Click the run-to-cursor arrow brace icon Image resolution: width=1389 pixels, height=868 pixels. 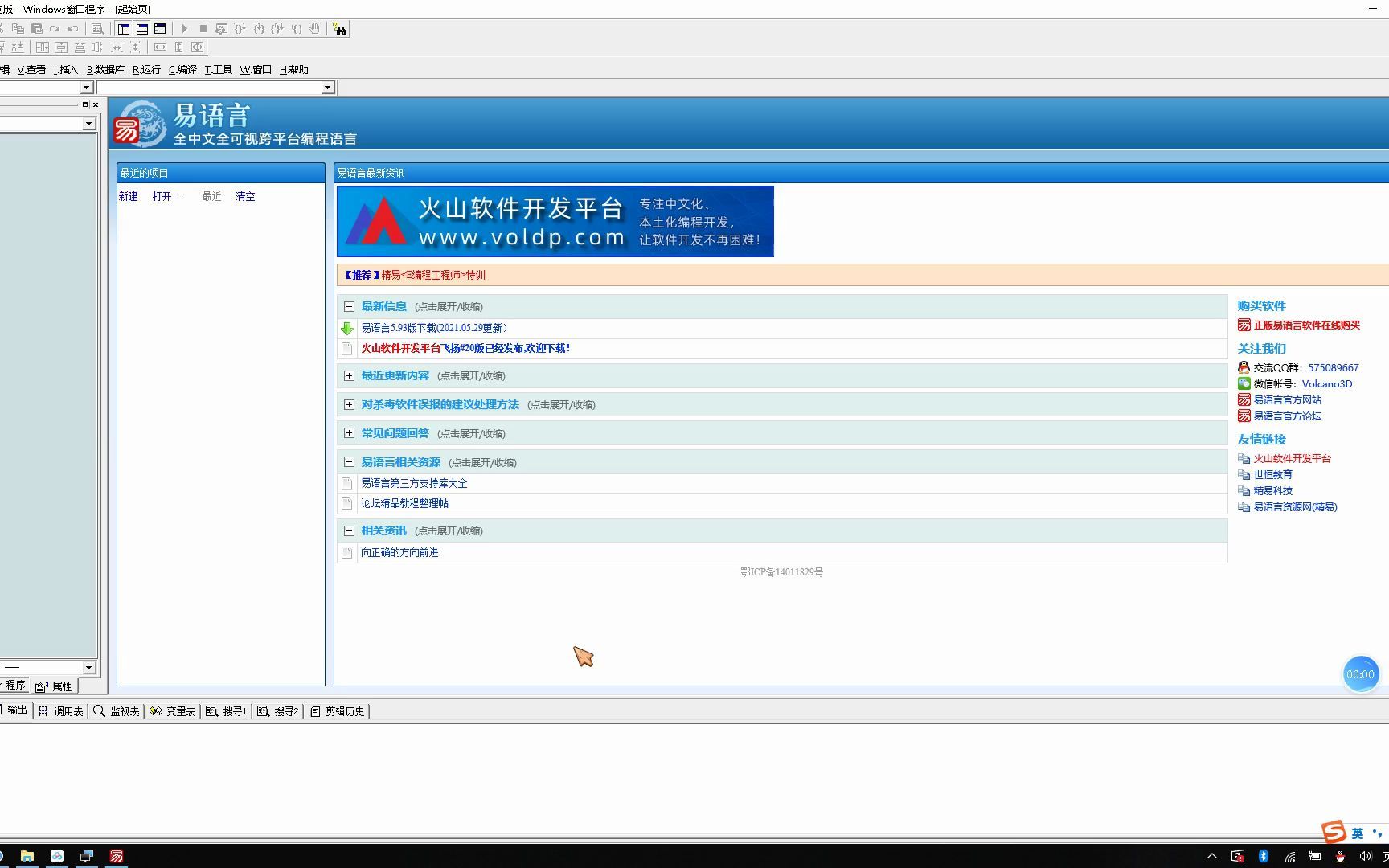(296, 29)
